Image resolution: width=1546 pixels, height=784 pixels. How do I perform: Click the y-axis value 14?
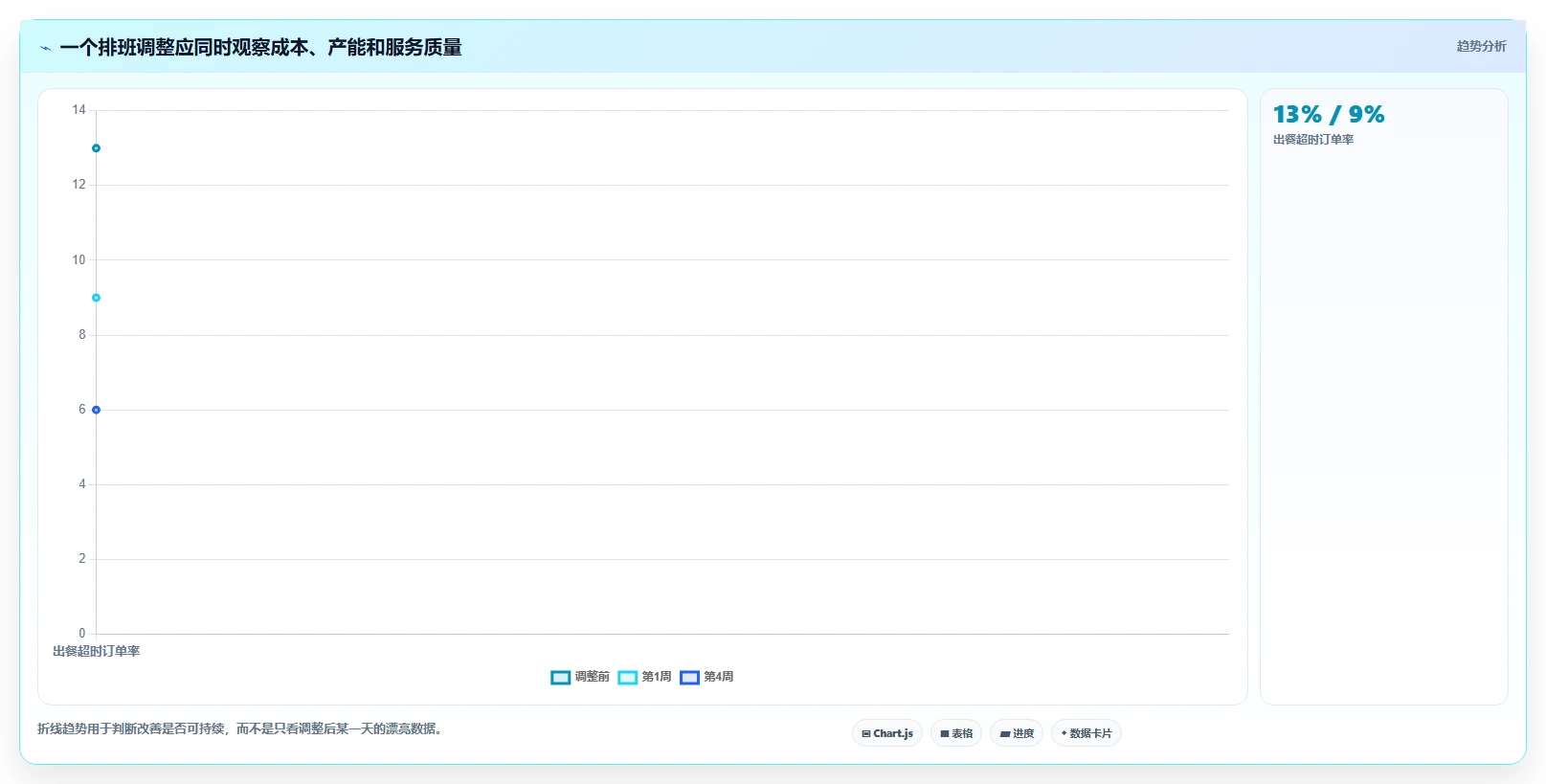click(78, 110)
